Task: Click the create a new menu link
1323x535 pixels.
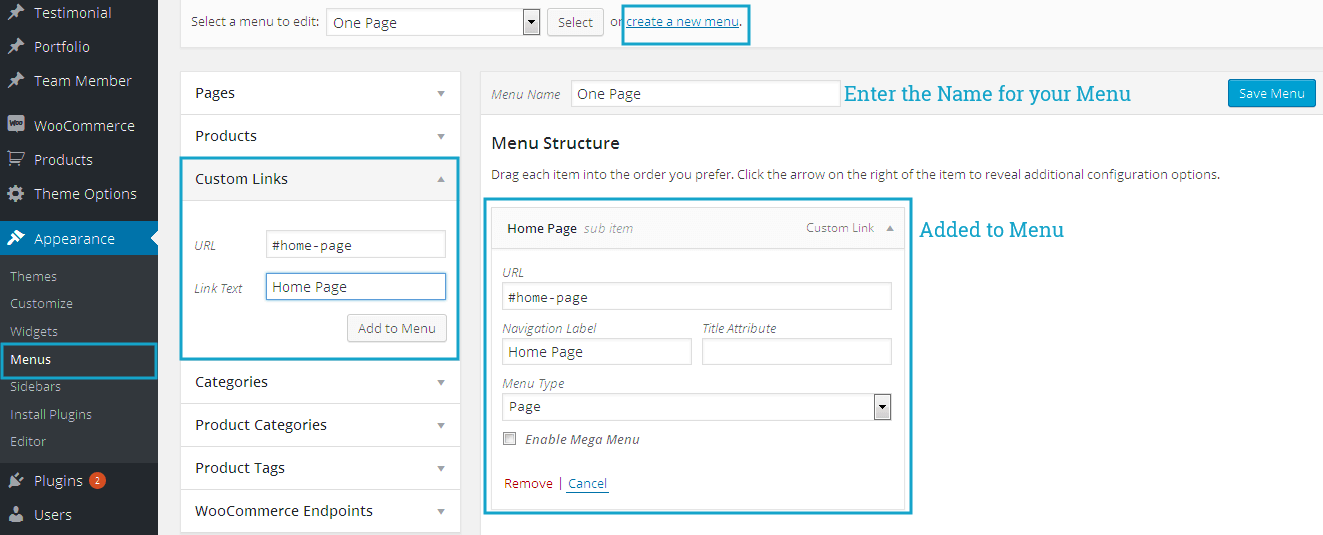Action: pyautogui.click(x=683, y=21)
